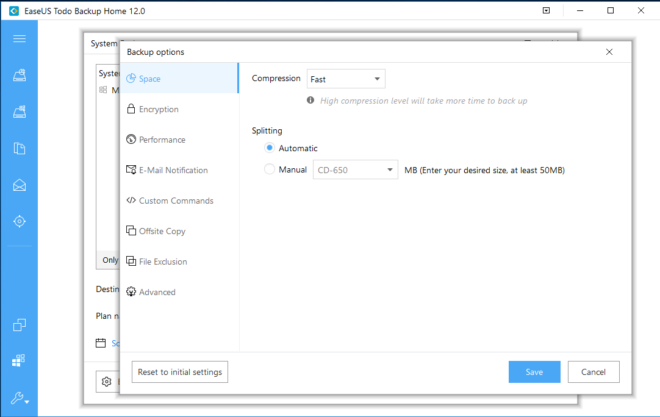This screenshot has height=417, width=660.
Task: Close the Backup options dialog
Action: (609, 52)
